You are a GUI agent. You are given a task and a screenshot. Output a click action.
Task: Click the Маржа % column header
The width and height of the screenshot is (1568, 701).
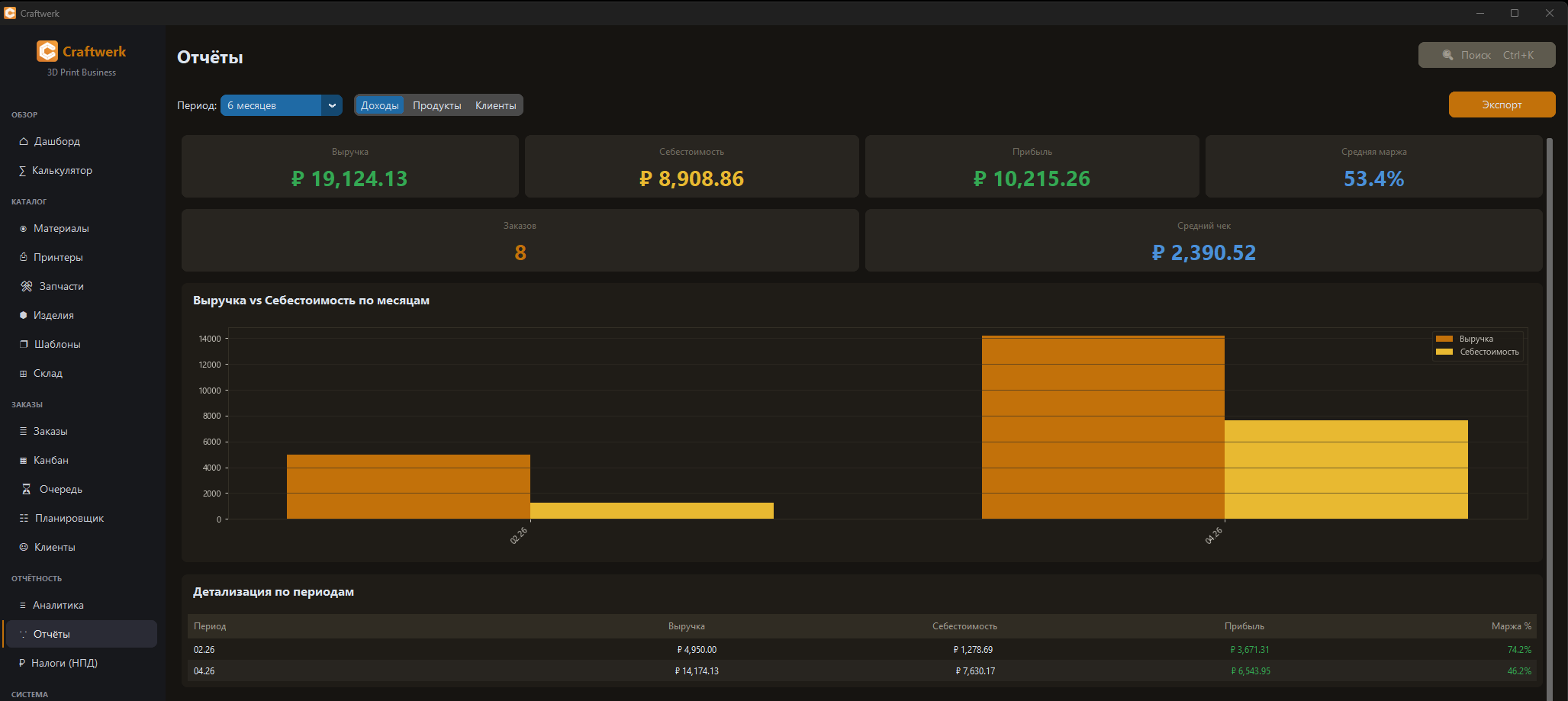pyautogui.click(x=1511, y=626)
